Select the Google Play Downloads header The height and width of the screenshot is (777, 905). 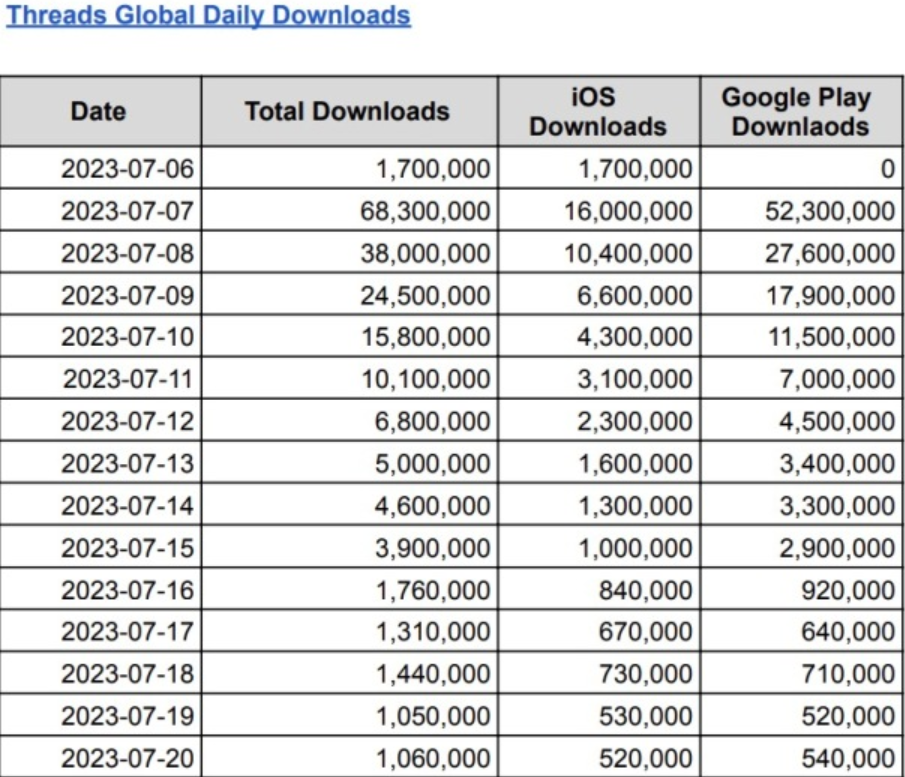pyautogui.click(x=801, y=111)
